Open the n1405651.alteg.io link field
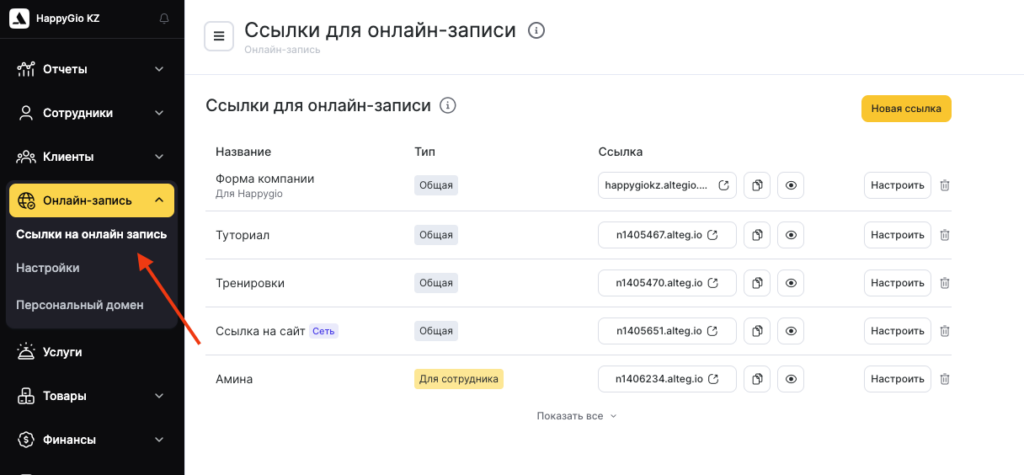This screenshot has width=1024, height=475. [x=667, y=331]
